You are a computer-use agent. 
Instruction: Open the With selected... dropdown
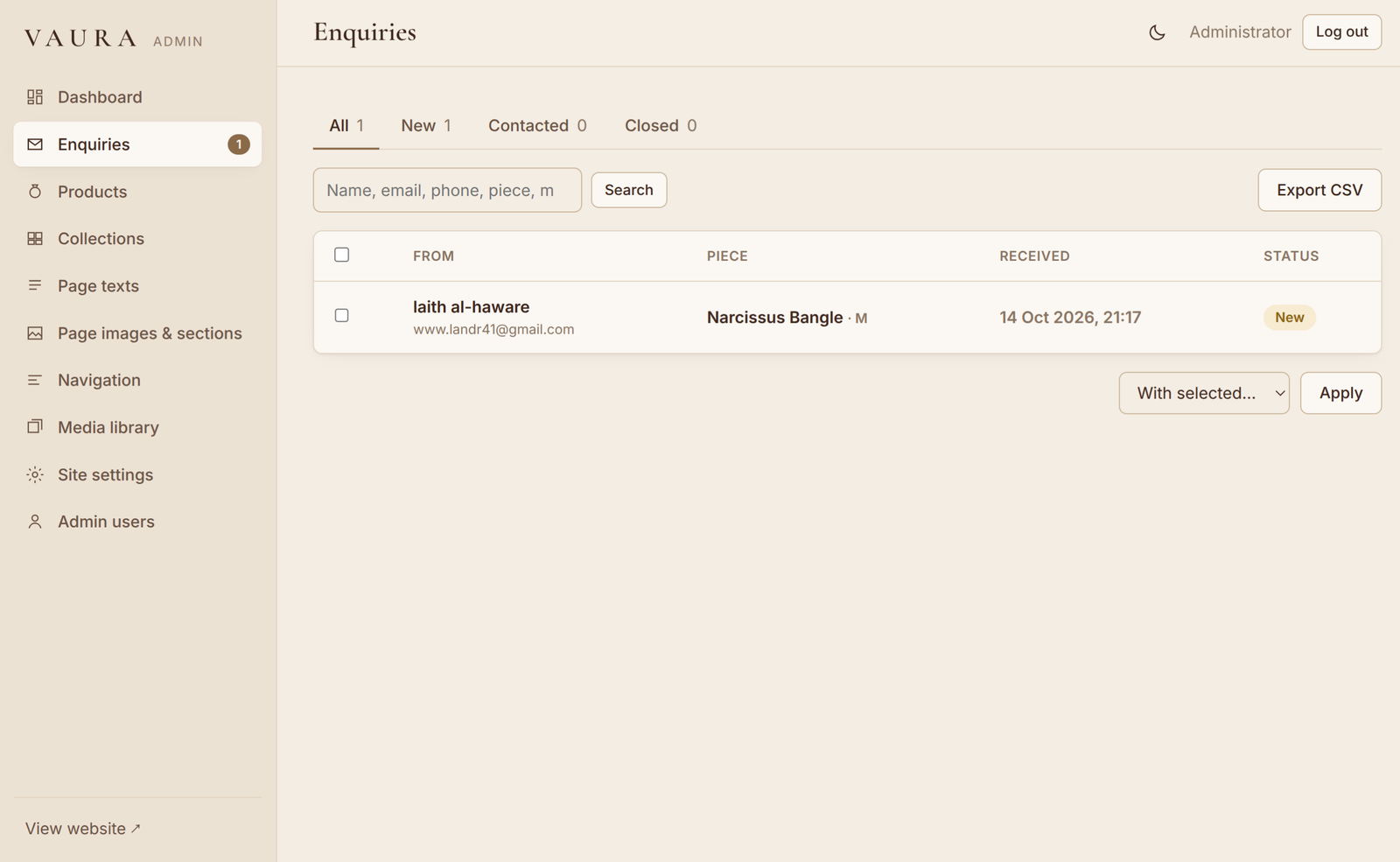[x=1204, y=393]
